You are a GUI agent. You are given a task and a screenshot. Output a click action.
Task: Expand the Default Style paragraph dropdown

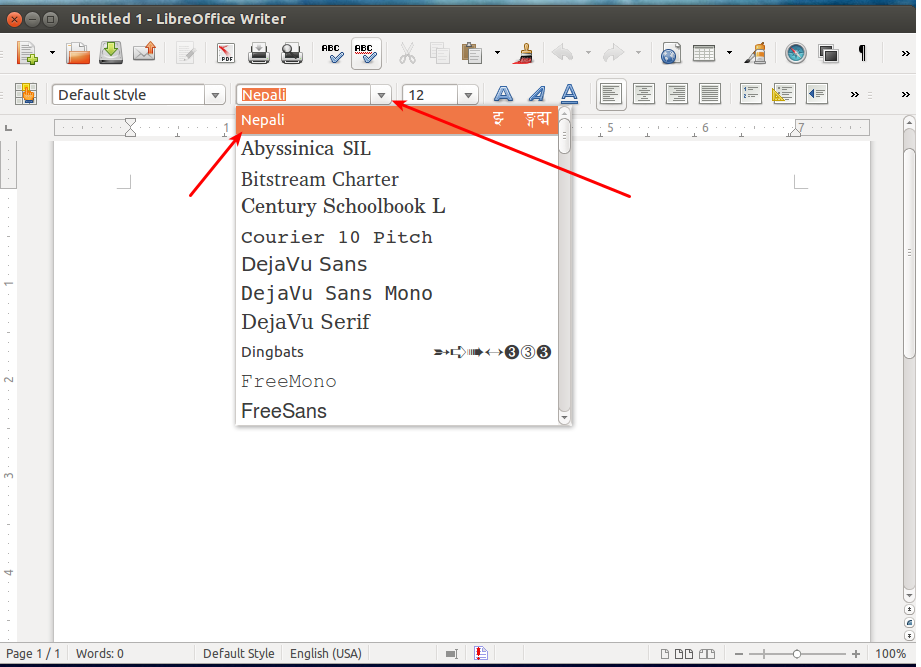point(215,95)
